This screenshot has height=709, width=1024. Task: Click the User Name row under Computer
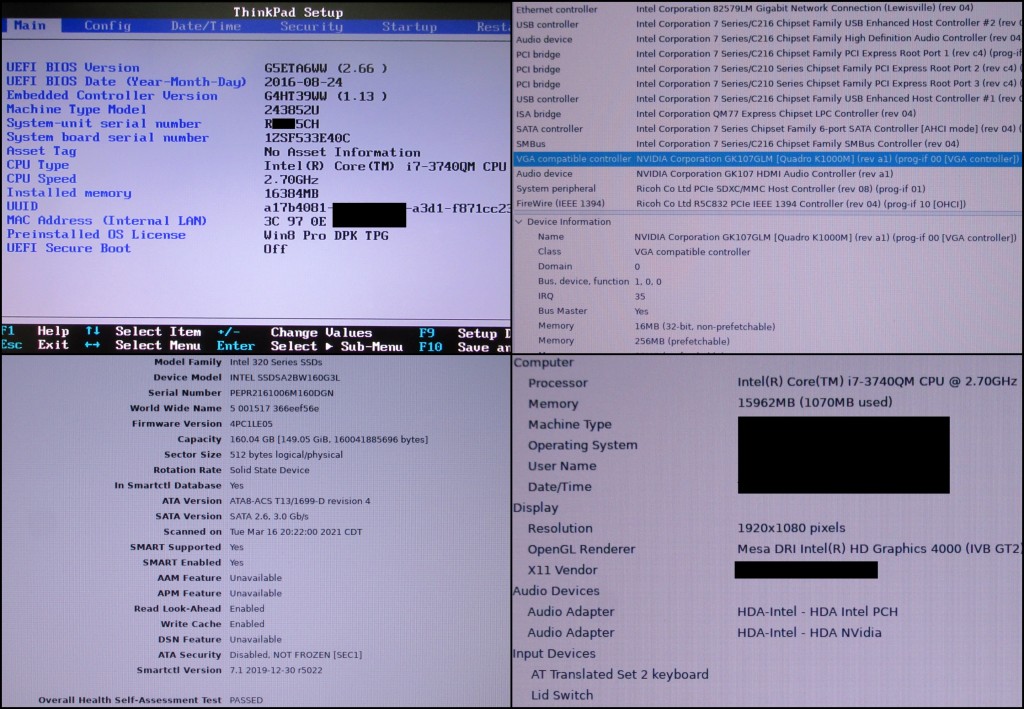click(767, 466)
